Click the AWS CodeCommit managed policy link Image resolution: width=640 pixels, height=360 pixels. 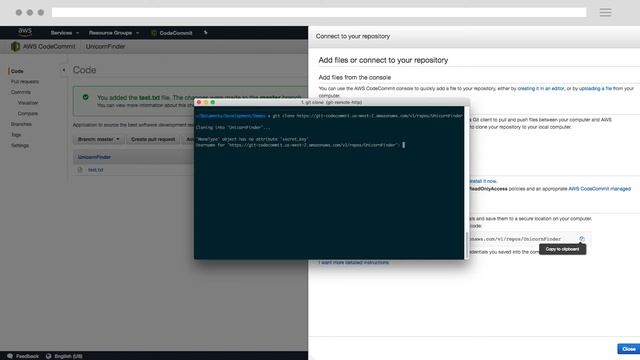point(600,189)
